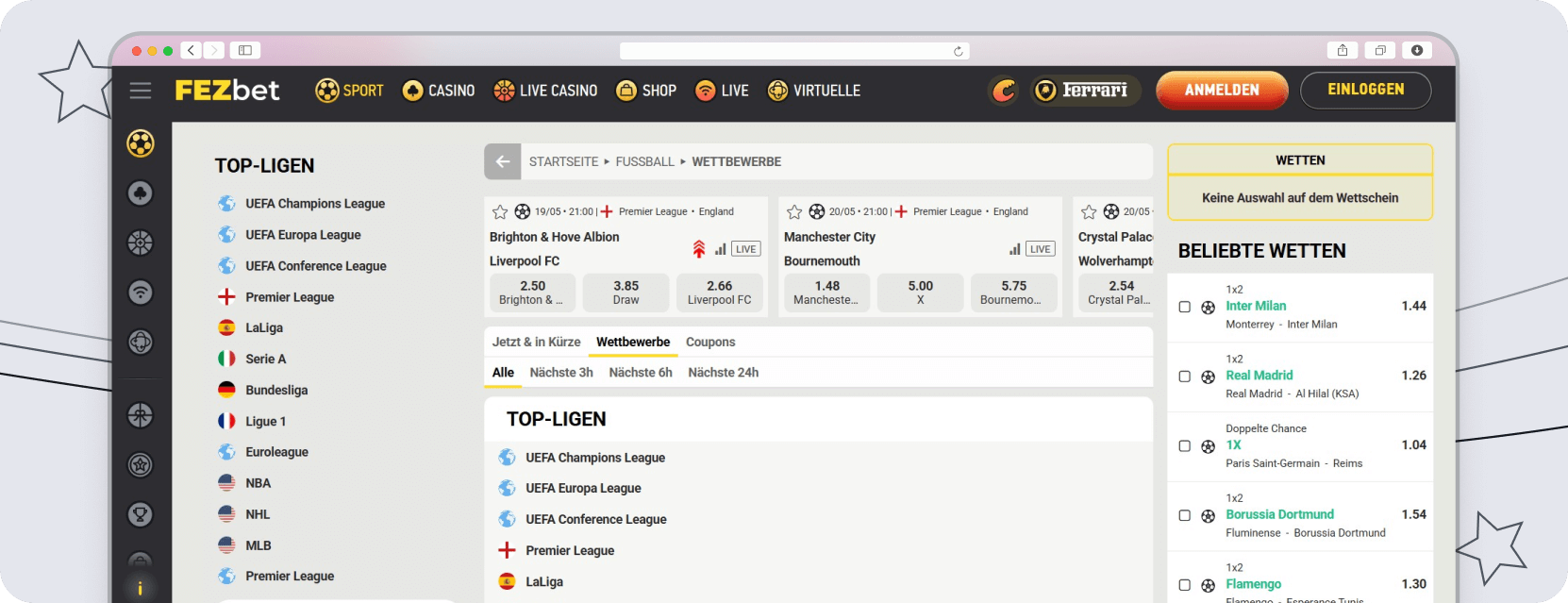
Task: Open the SPORT menu item
Action: pos(350,91)
